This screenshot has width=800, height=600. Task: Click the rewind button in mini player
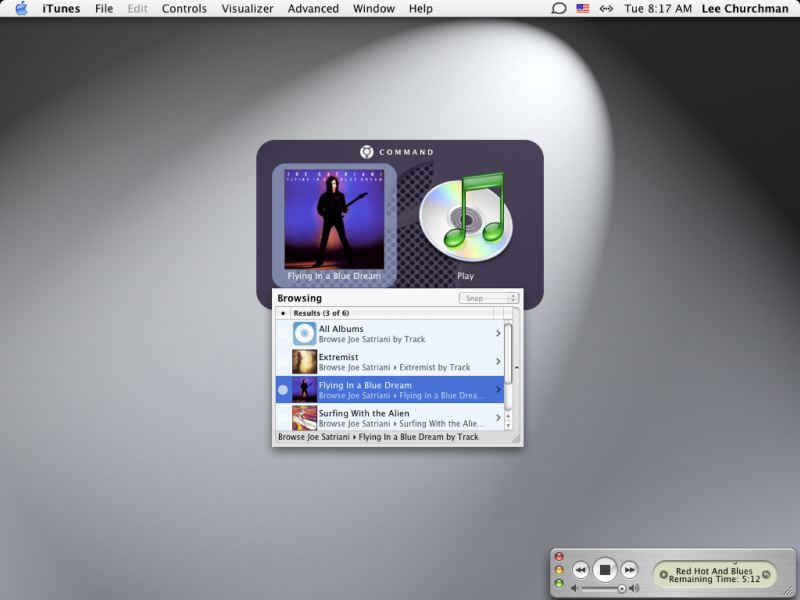pyautogui.click(x=580, y=570)
